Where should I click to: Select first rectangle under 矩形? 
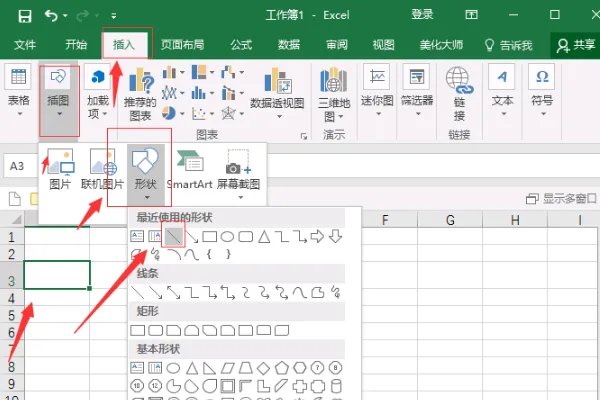pos(138,330)
